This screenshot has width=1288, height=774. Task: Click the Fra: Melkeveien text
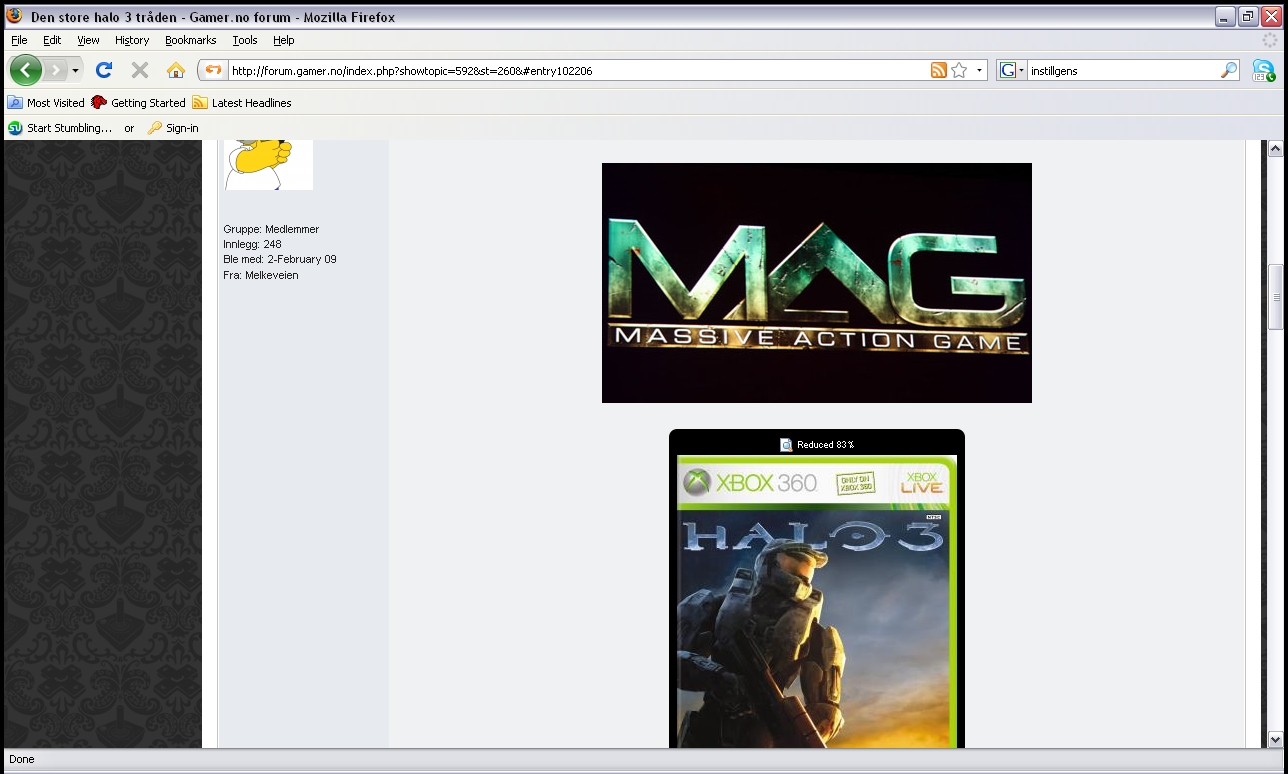(x=261, y=275)
